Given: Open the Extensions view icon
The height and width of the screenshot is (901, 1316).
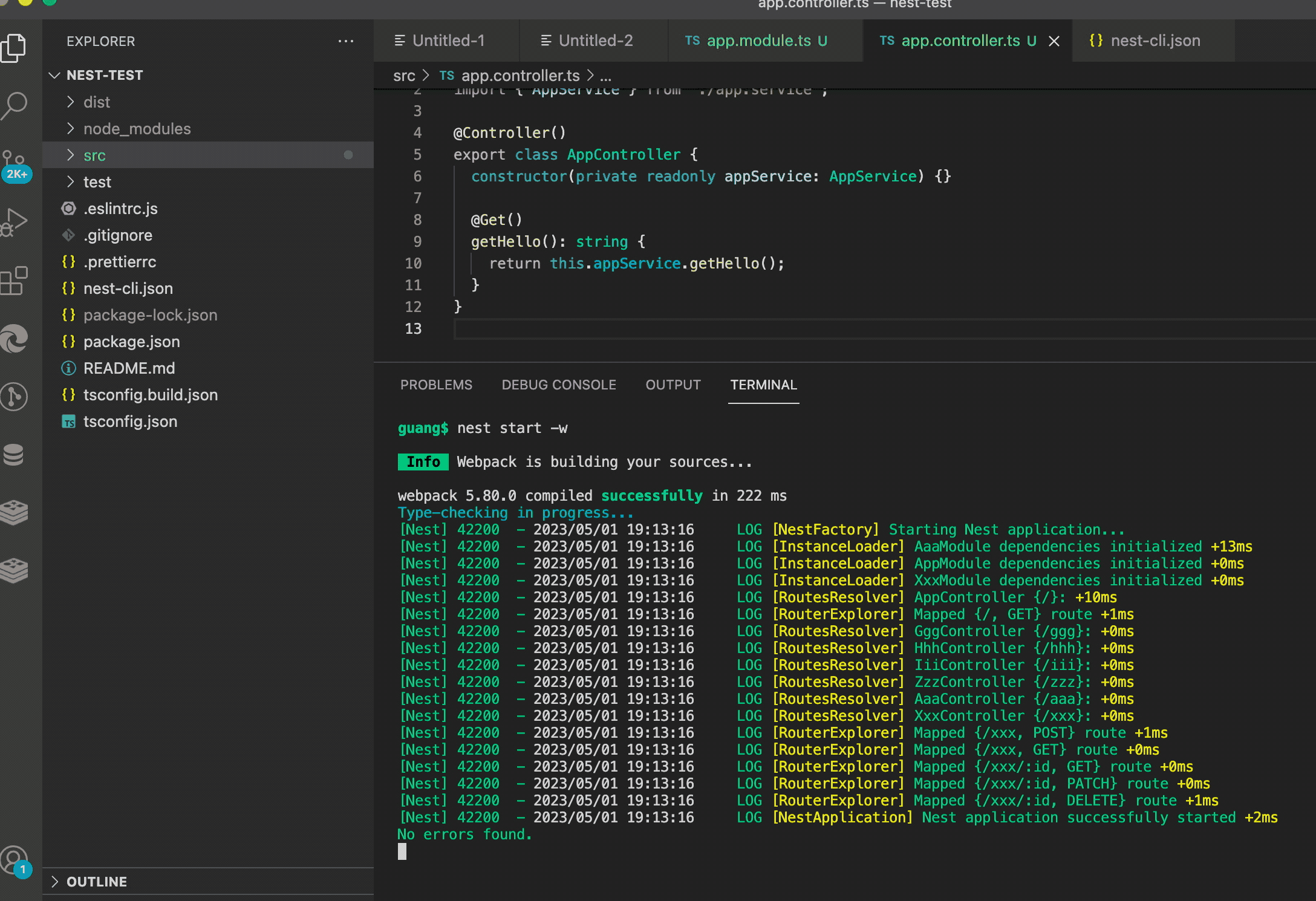Looking at the screenshot, I should (x=15, y=281).
